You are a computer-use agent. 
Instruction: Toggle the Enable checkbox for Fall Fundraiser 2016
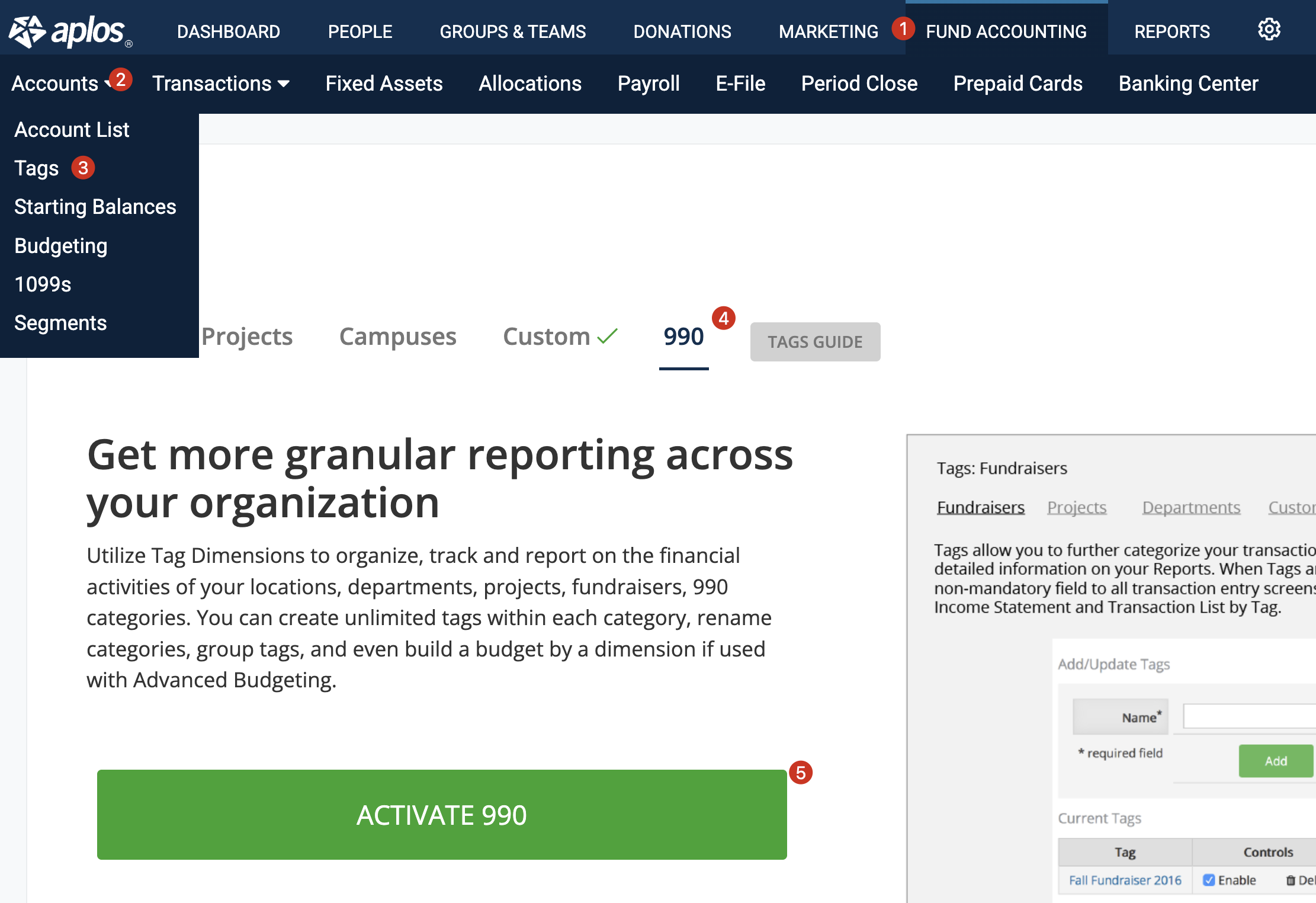click(1209, 880)
